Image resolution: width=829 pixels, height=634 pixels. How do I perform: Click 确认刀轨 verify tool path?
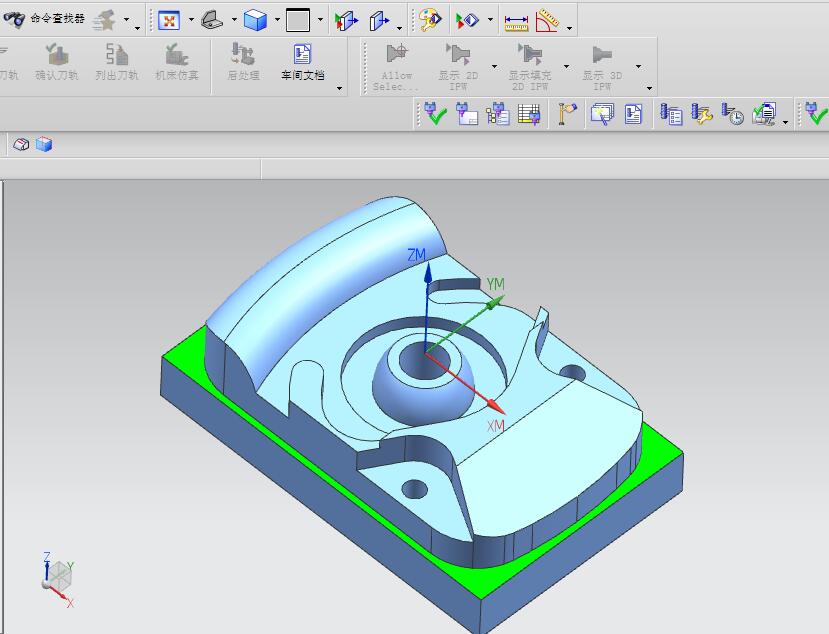coord(57,62)
